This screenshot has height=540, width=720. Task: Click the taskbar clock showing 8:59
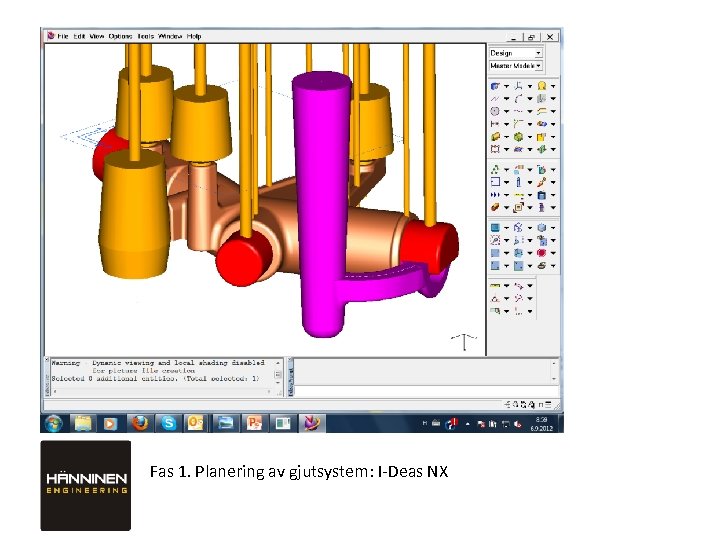(x=541, y=424)
